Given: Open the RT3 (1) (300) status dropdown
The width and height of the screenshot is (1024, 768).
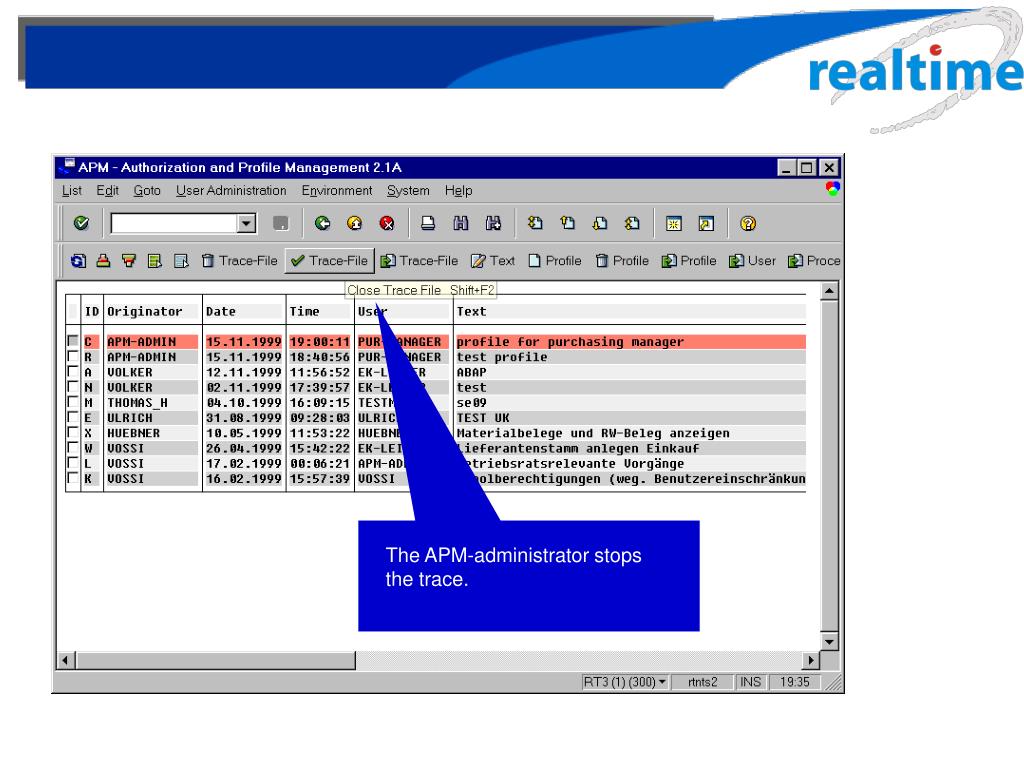Looking at the screenshot, I should (x=662, y=682).
